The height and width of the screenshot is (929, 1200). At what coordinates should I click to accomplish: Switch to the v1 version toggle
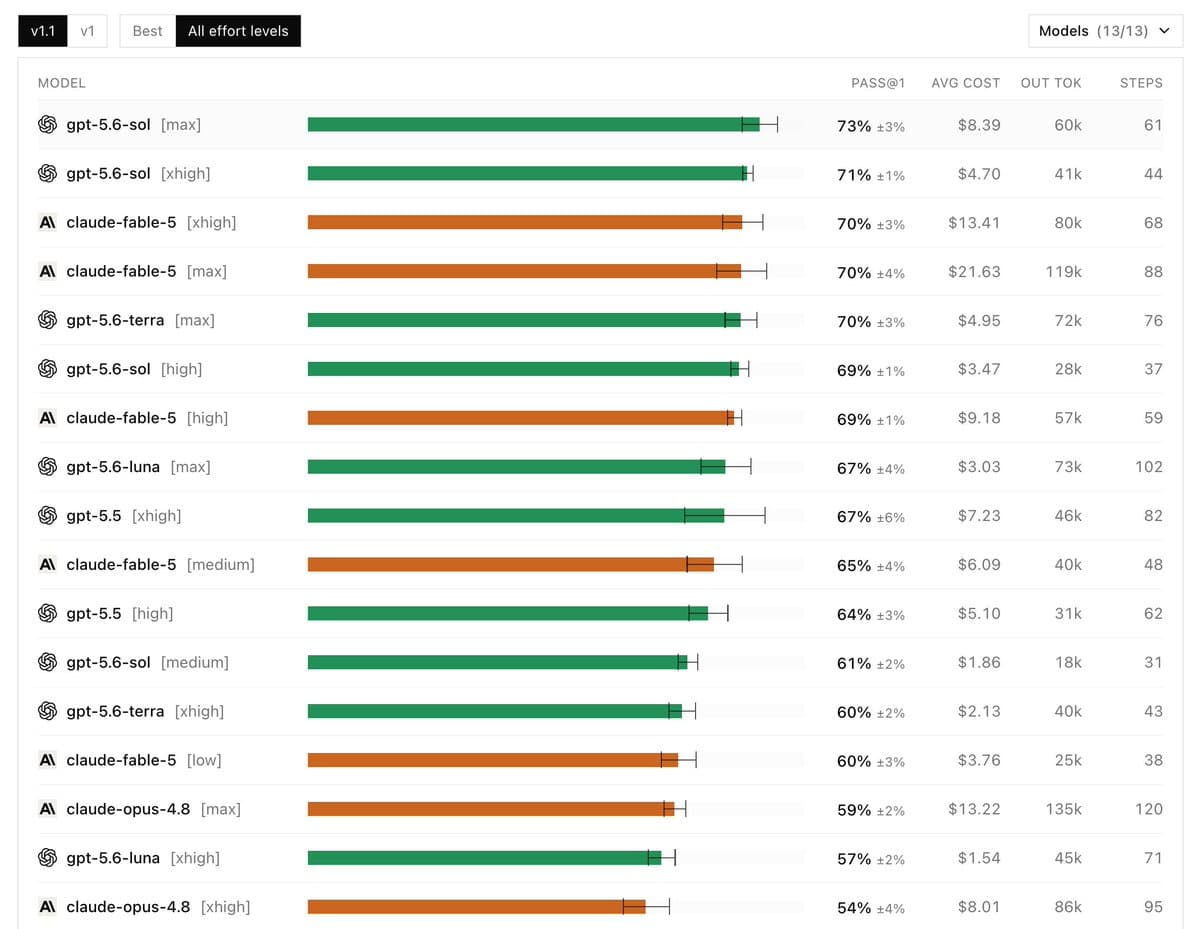[x=87, y=31]
